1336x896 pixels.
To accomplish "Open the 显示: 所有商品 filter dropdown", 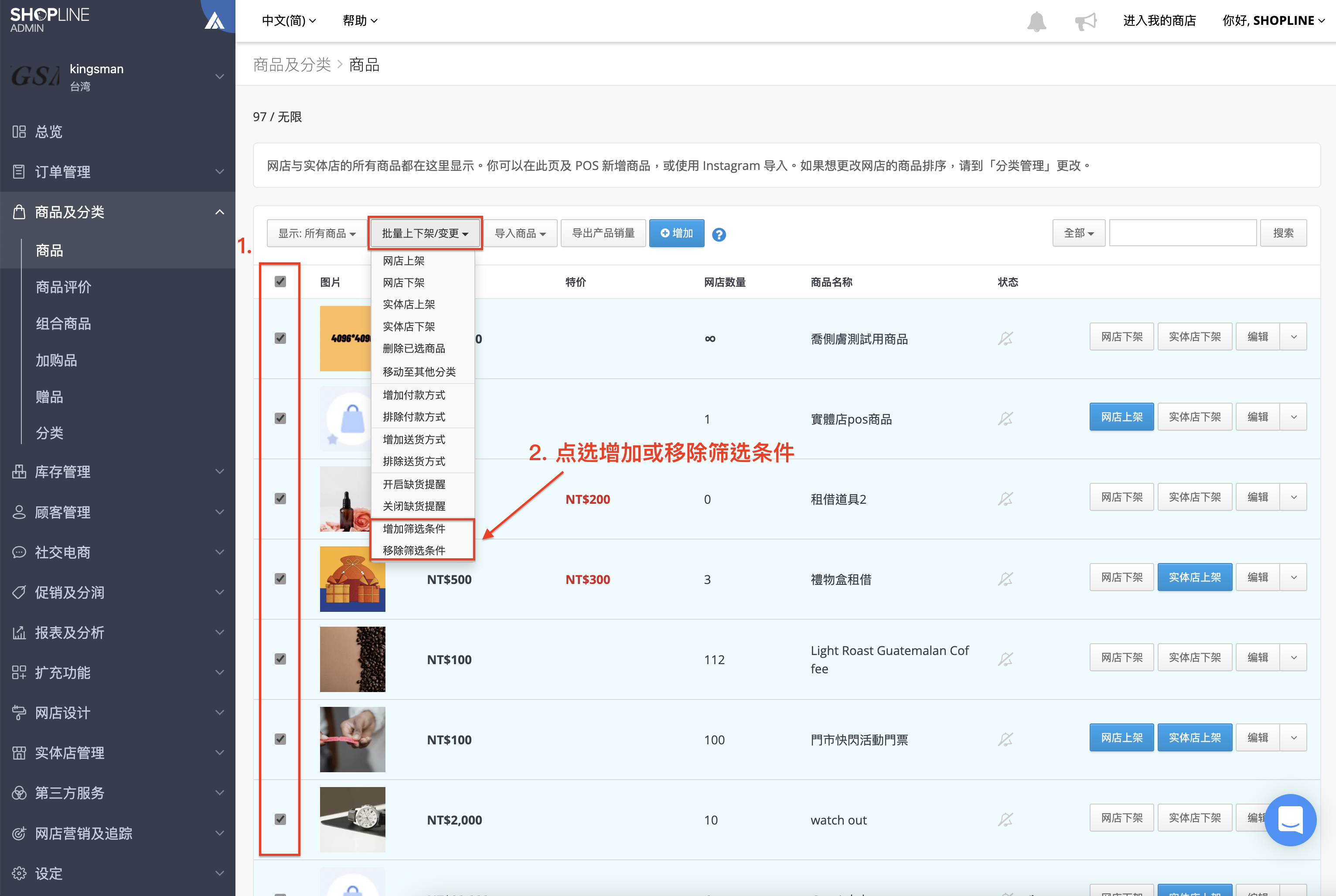I will tap(317, 233).
